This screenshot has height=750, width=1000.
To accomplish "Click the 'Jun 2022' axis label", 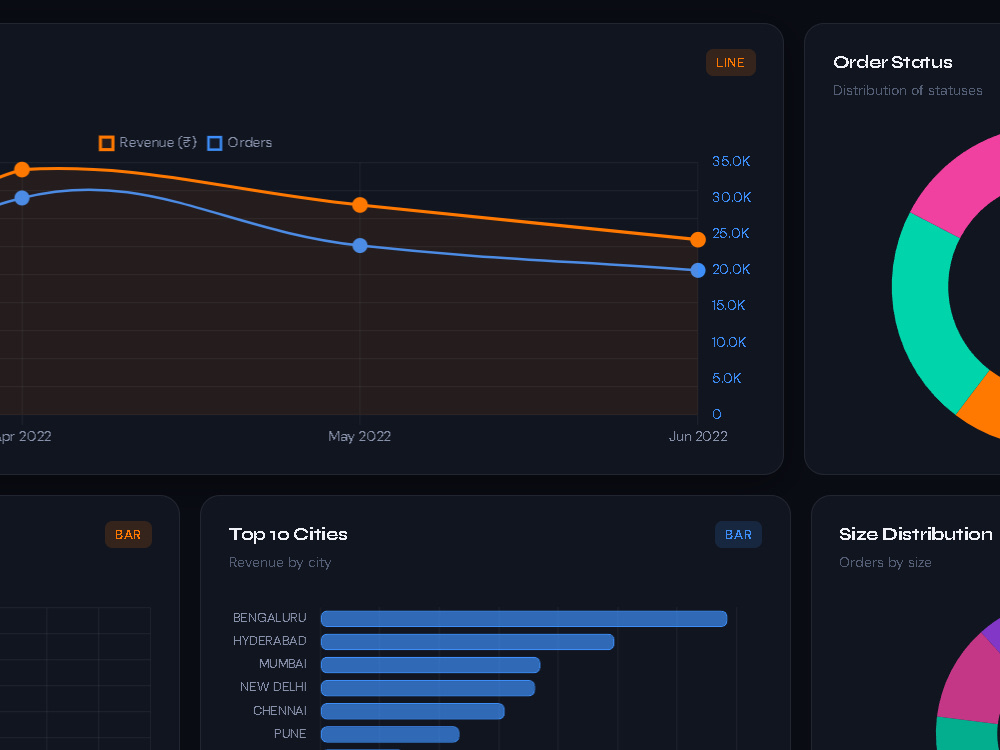I will coord(698,436).
